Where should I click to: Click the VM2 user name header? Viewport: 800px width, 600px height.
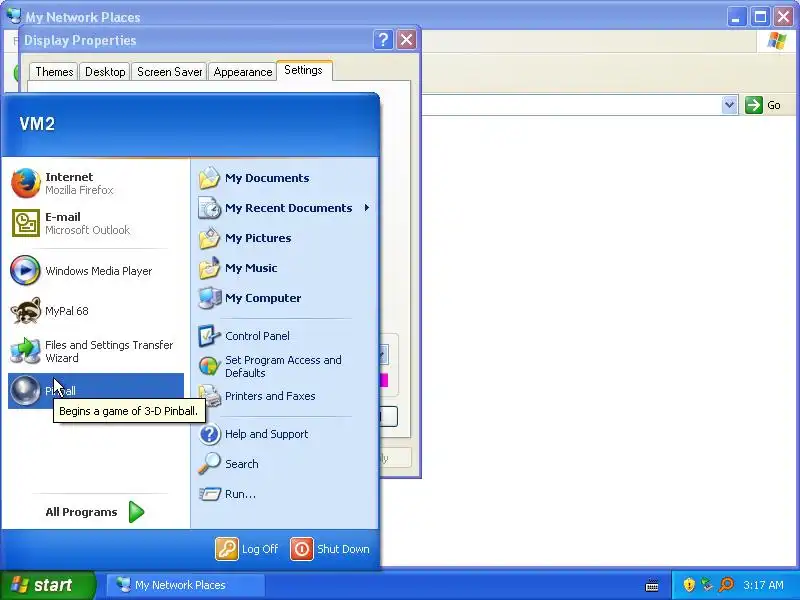pyautogui.click(x=37, y=124)
